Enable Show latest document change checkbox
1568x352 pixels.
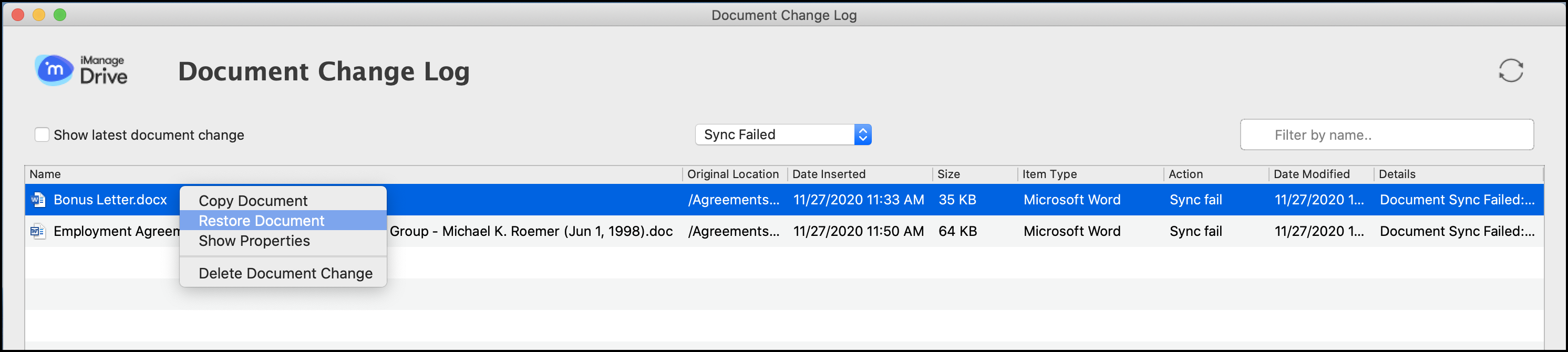point(42,134)
